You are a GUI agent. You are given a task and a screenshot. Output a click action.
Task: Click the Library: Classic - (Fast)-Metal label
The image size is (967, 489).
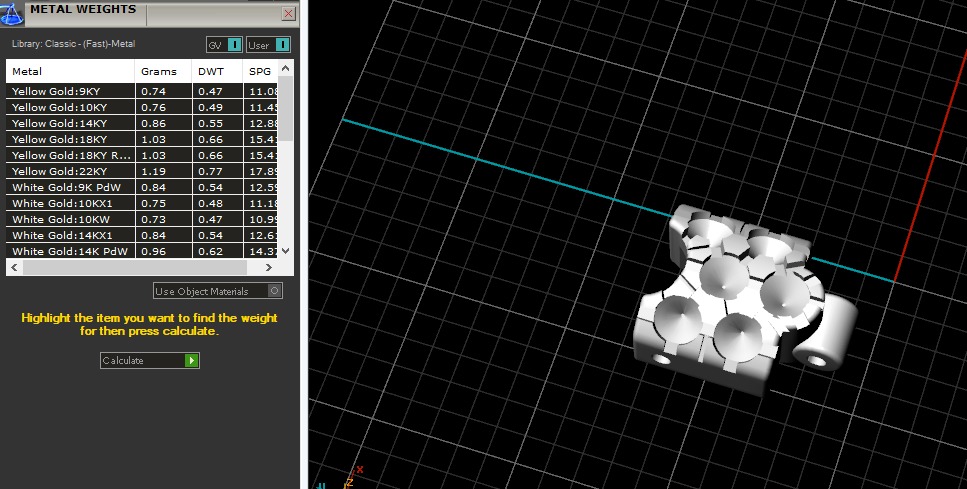[x=73, y=44]
